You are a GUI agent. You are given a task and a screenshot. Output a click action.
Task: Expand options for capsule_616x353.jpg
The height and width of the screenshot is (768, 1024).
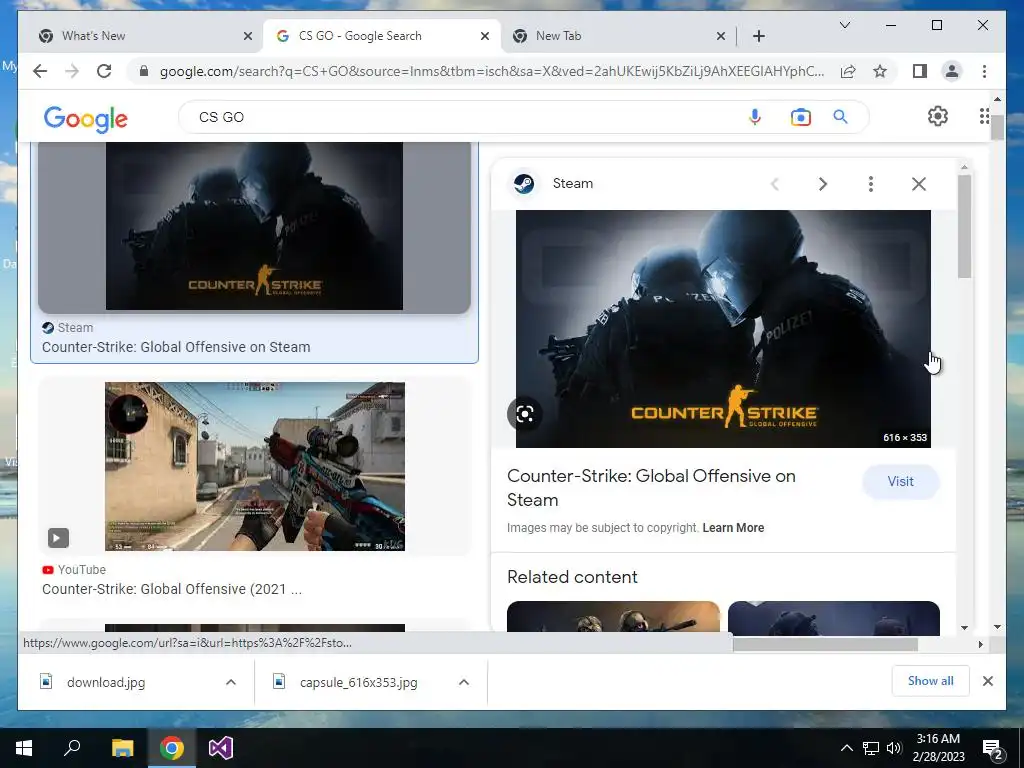pyautogui.click(x=464, y=682)
